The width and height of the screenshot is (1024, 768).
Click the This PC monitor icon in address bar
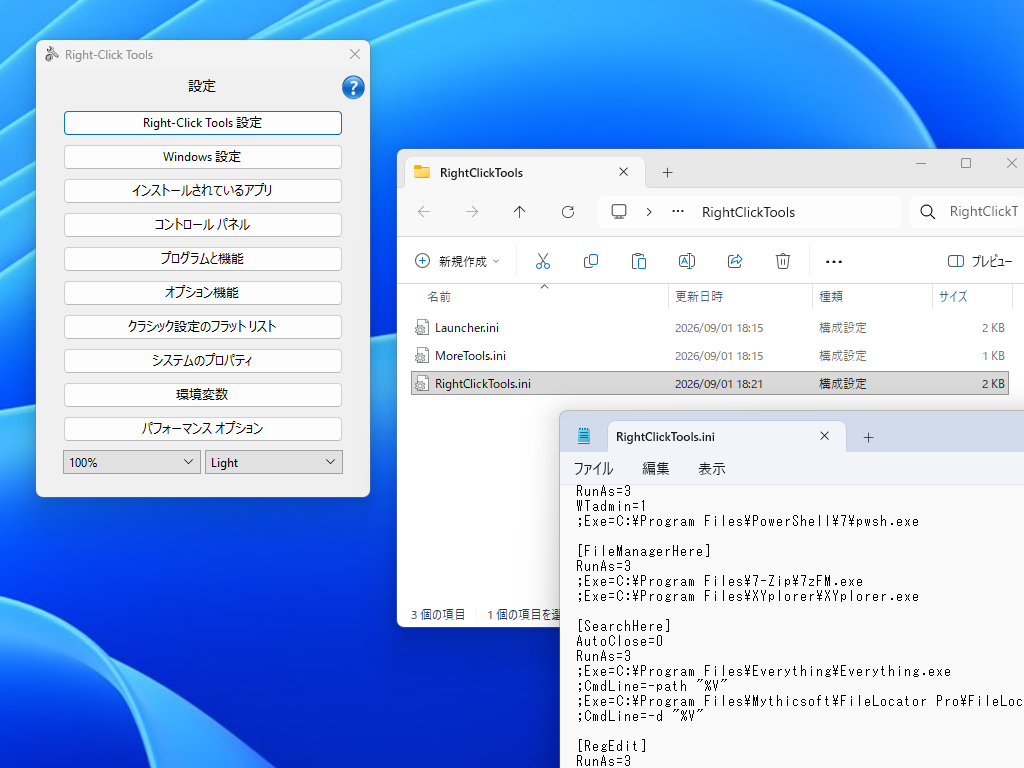(x=618, y=212)
